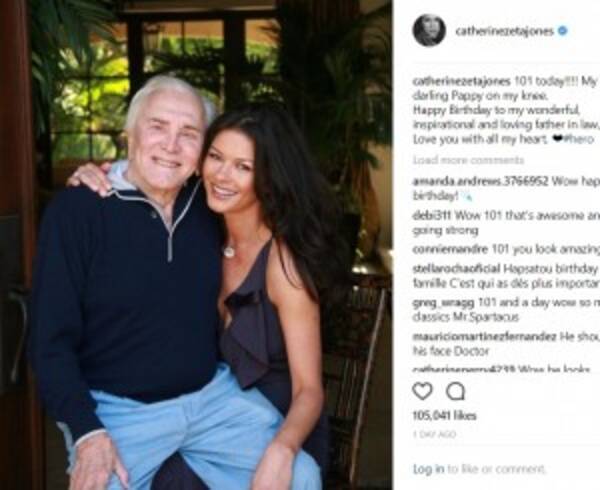Click the blue verified badge

562,31
